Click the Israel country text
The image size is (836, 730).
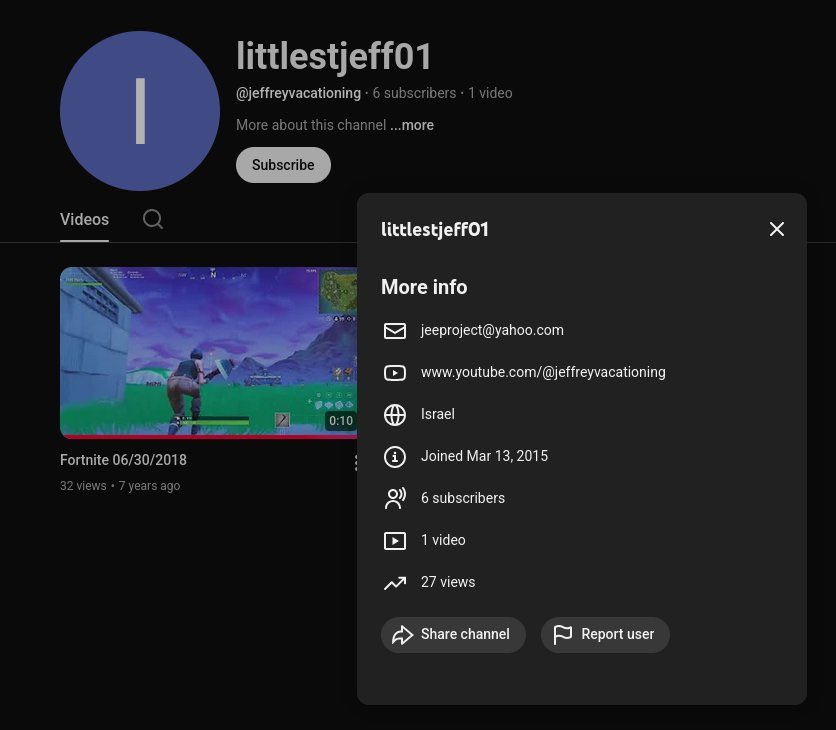(438, 414)
